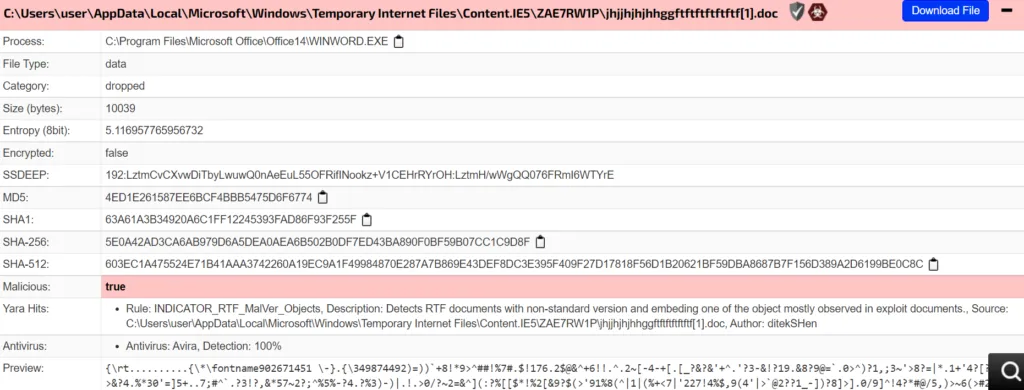Copy the SHA-512 hash to clipboard
Screen dimensions: 1024x390
pyautogui.click(x=934, y=265)
